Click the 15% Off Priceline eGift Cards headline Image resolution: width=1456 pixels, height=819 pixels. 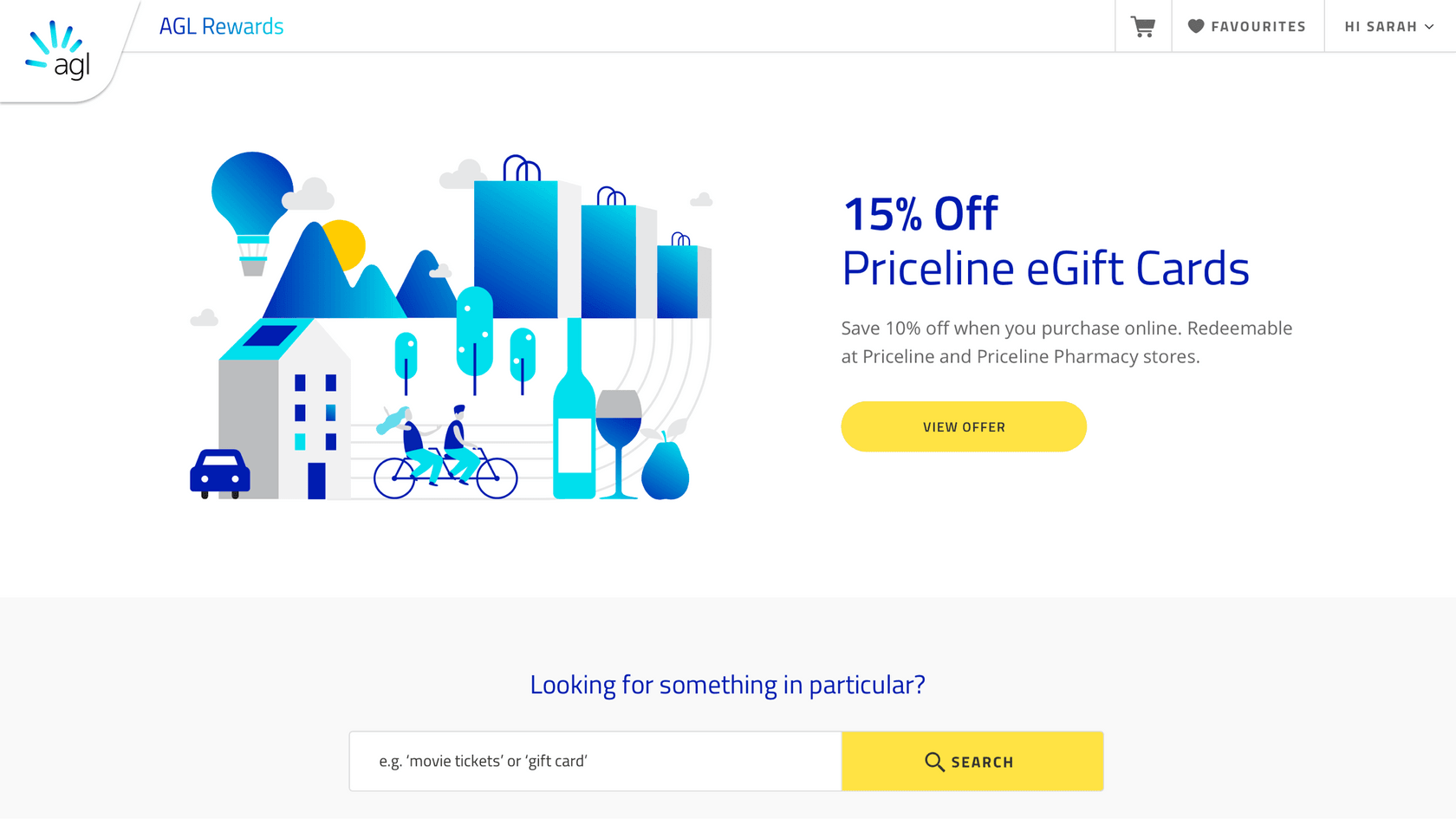(1045, 241)
